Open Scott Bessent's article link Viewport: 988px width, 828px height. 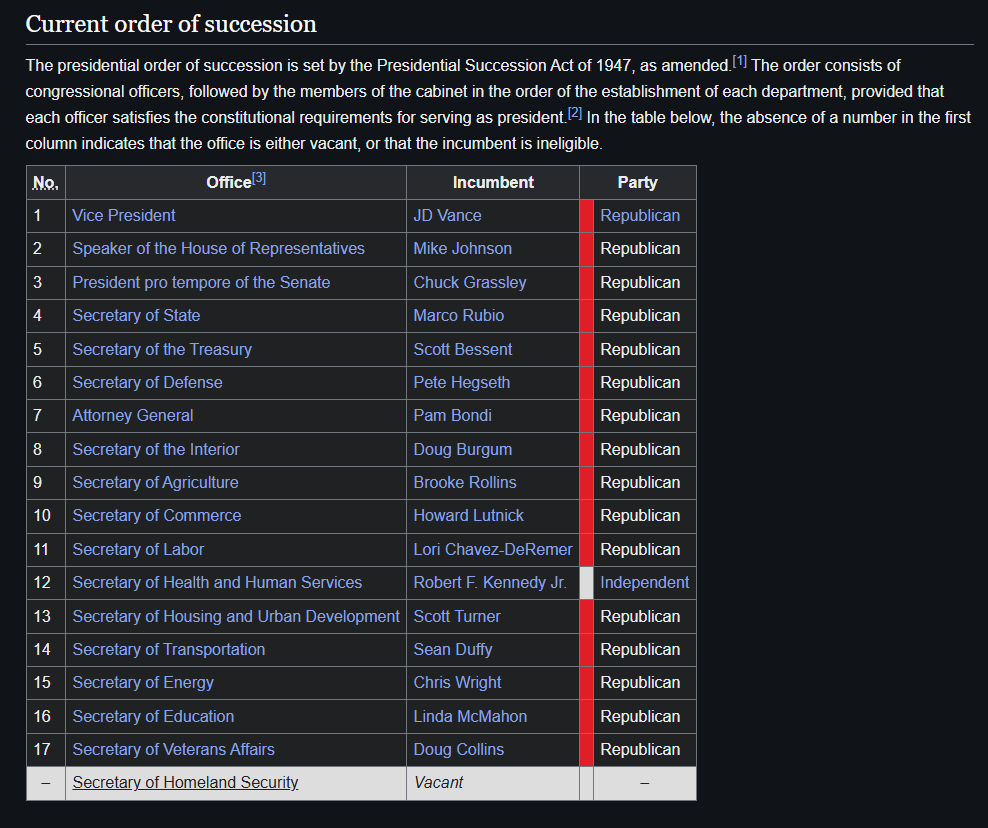pos(462,349)
